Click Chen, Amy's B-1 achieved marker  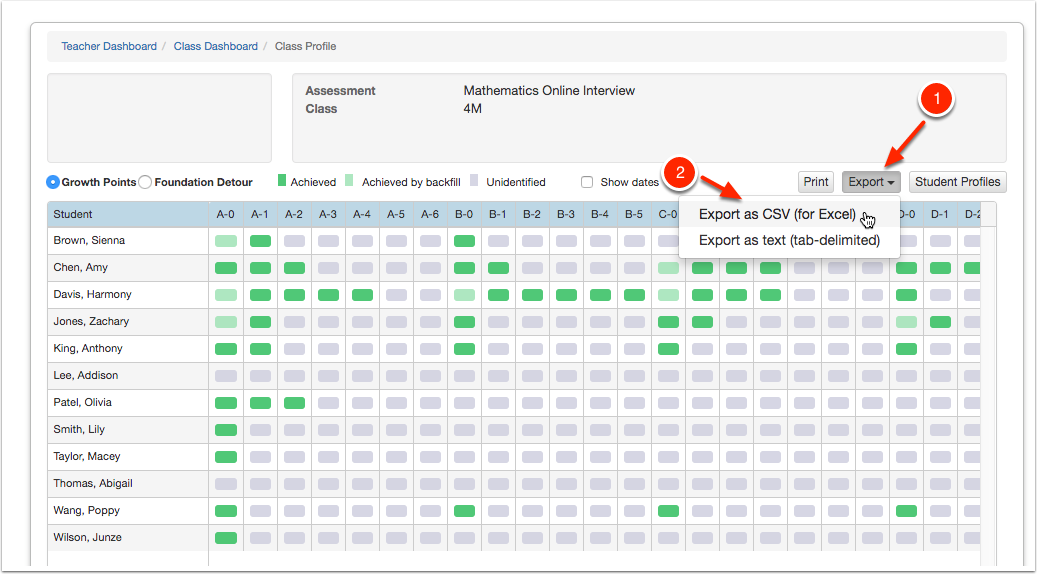tap(498, 268)
